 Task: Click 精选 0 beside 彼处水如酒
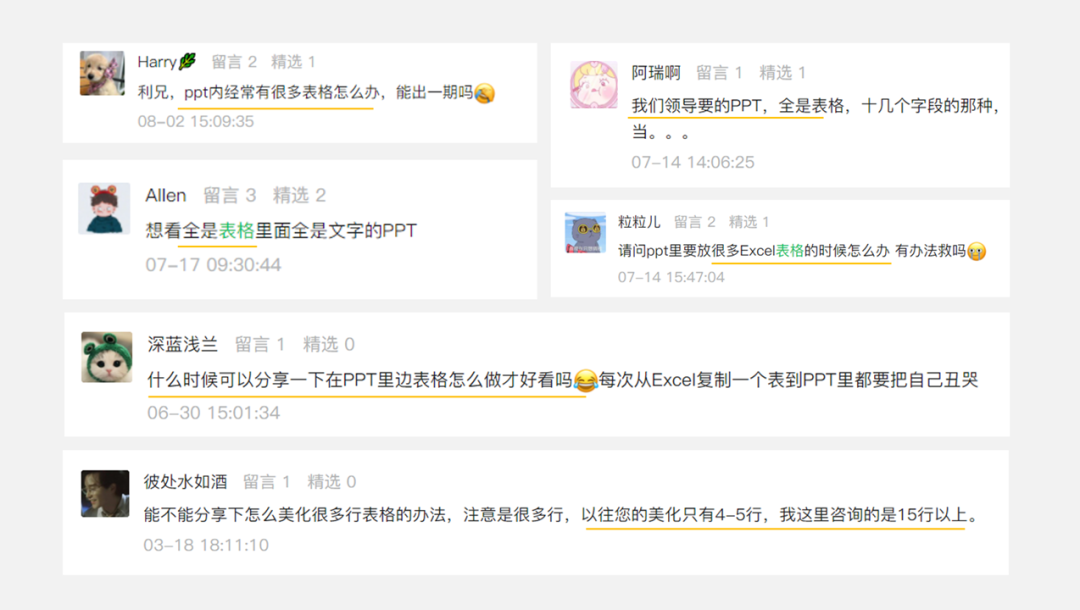331,482
